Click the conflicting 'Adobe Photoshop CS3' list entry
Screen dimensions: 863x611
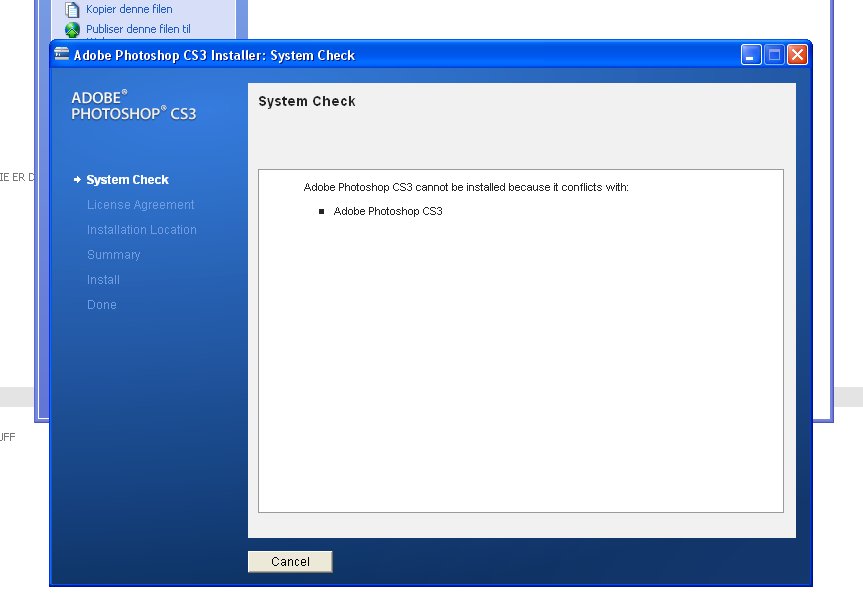(387, 211)
